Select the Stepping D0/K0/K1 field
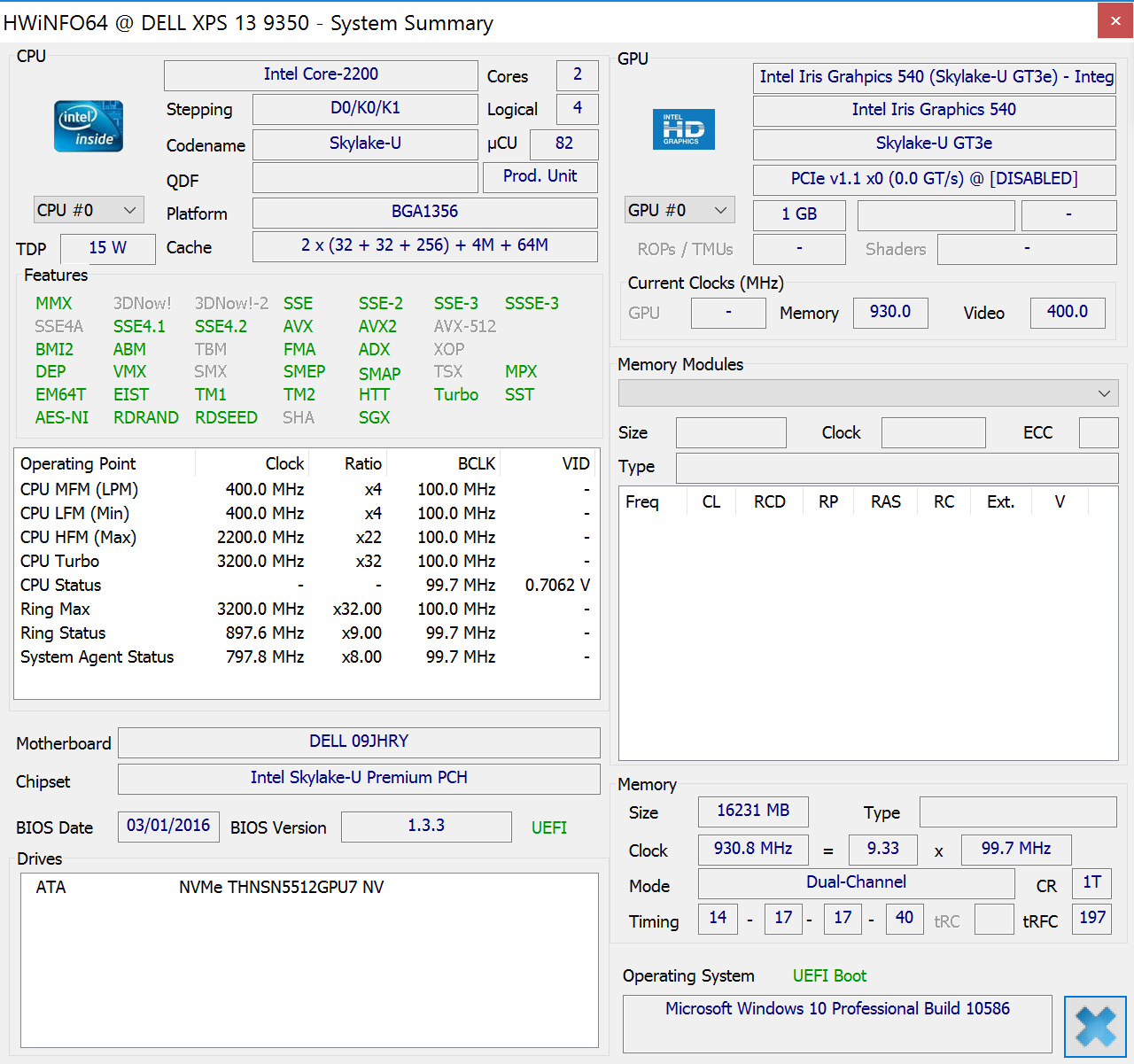The width and height of the screenshot is (1134, 1064). [x=365, y=108]
